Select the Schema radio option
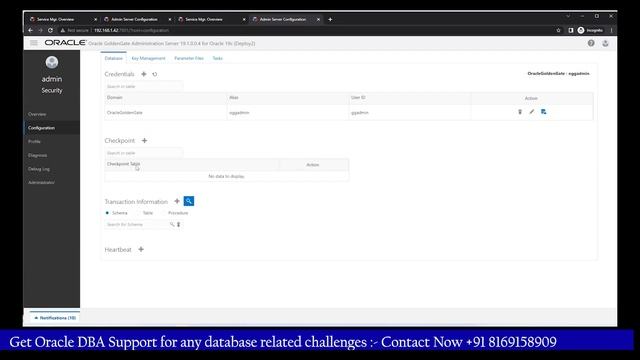The height and width of the screenshot is (360, 640). click(x=107, y=213)
